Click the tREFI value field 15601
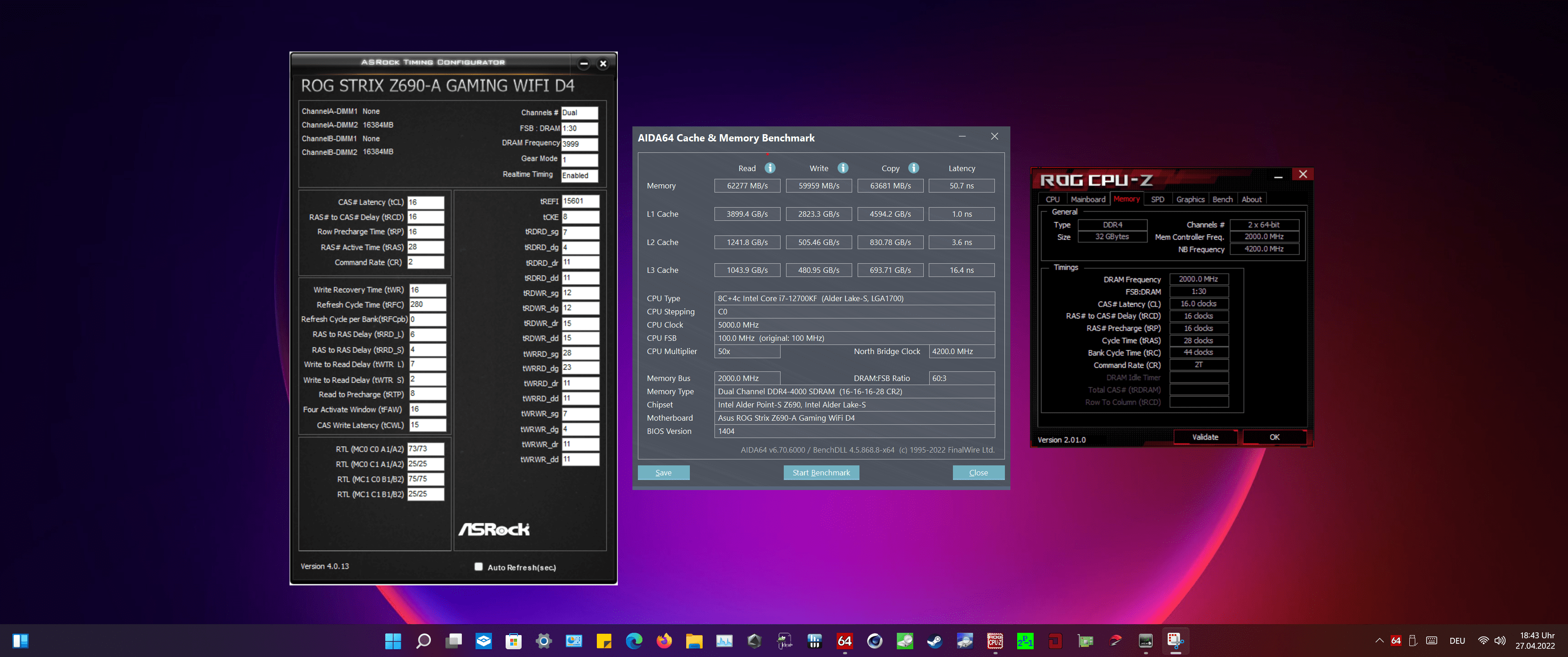 (580, 201)
